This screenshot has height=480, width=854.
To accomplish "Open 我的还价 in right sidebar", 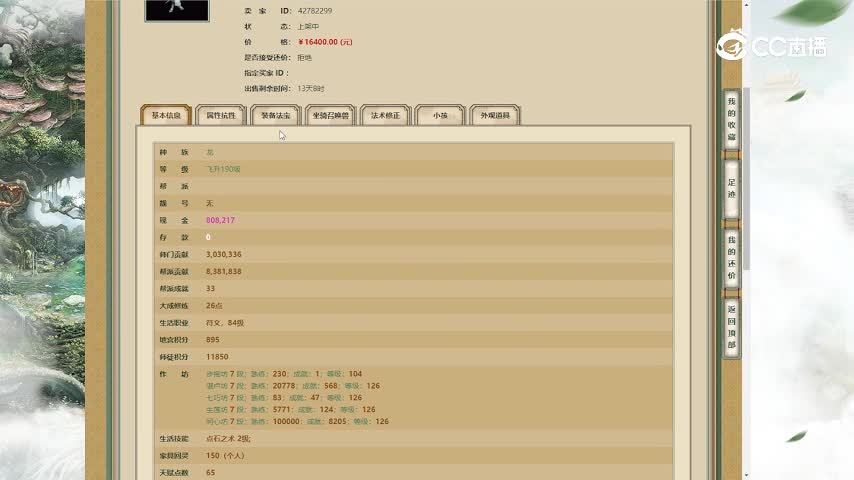I will pyautogui.click(x=731, y=258).
